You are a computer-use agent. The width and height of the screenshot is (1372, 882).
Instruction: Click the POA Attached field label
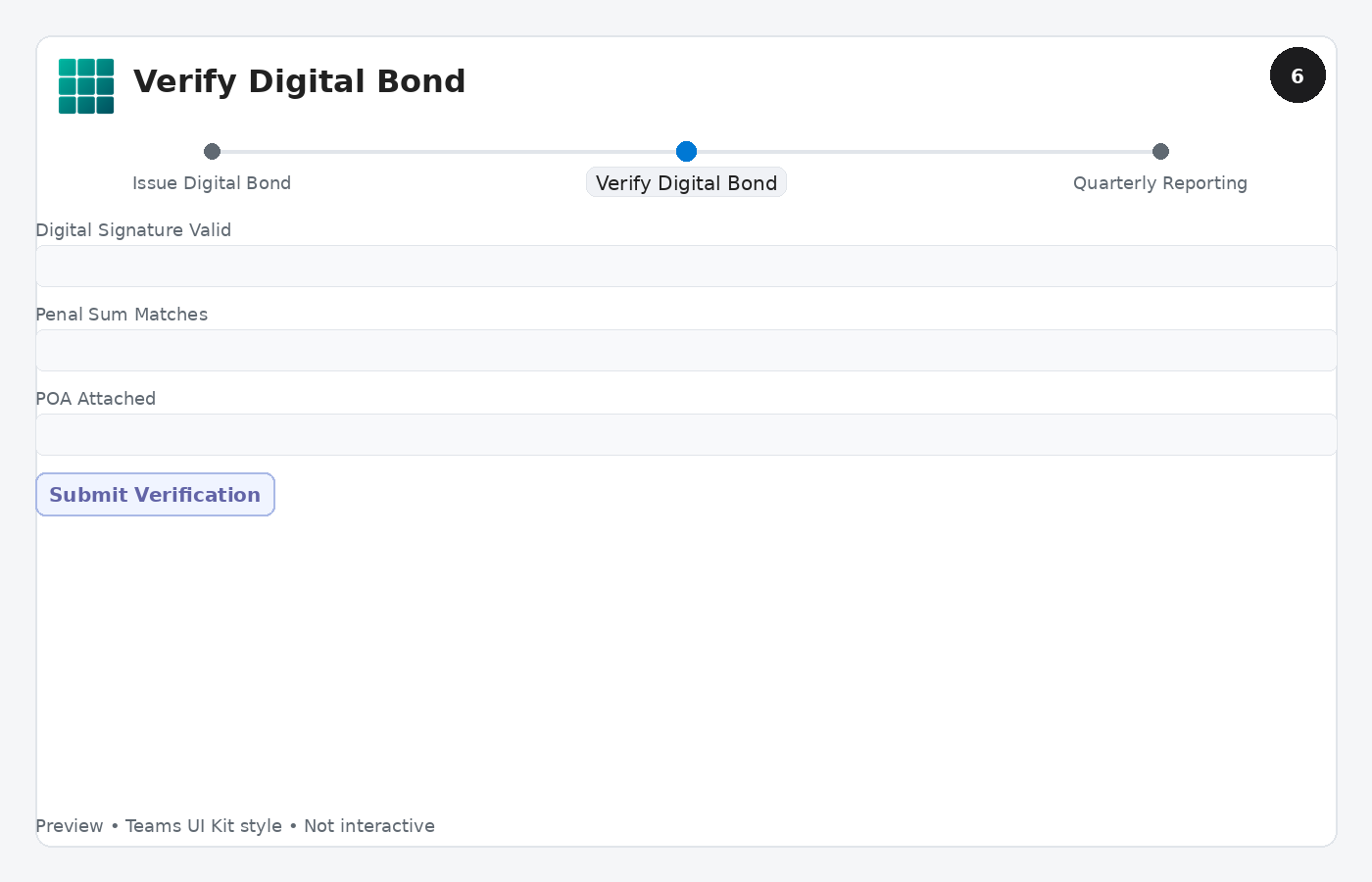(x=96, y=399)
